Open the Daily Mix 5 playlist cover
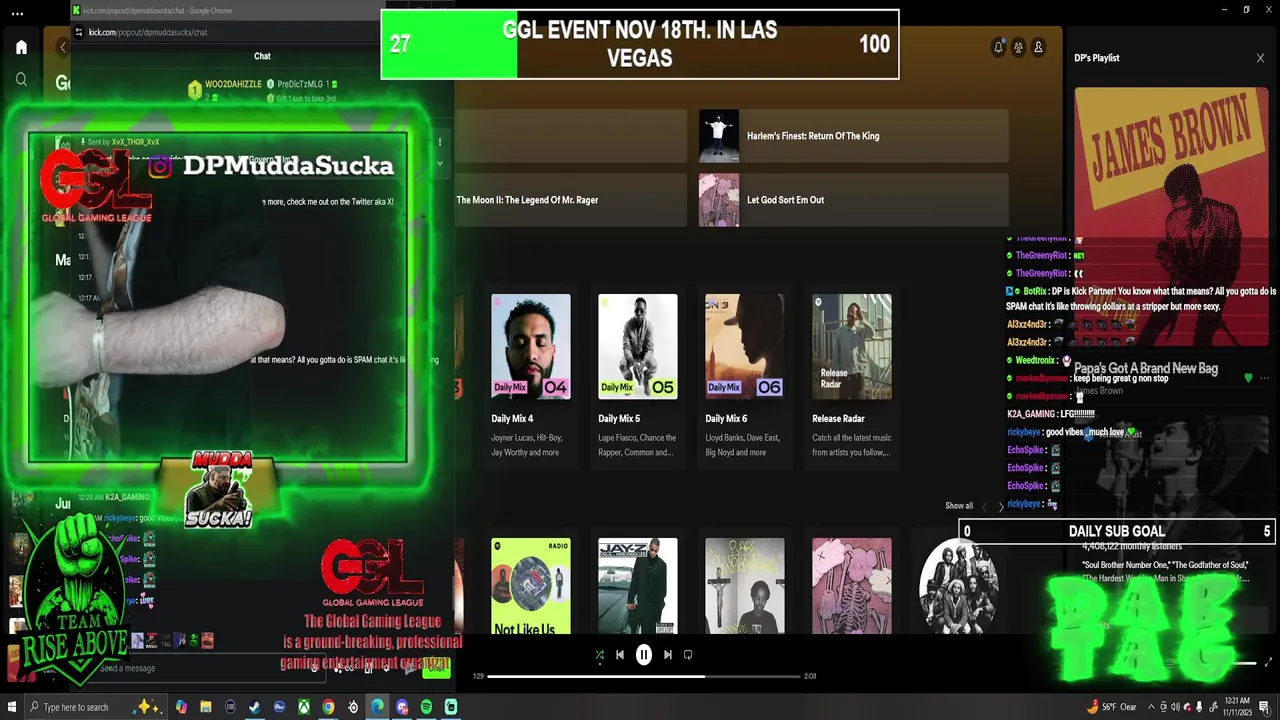The image size is (1280, 720). coord(638,346)
